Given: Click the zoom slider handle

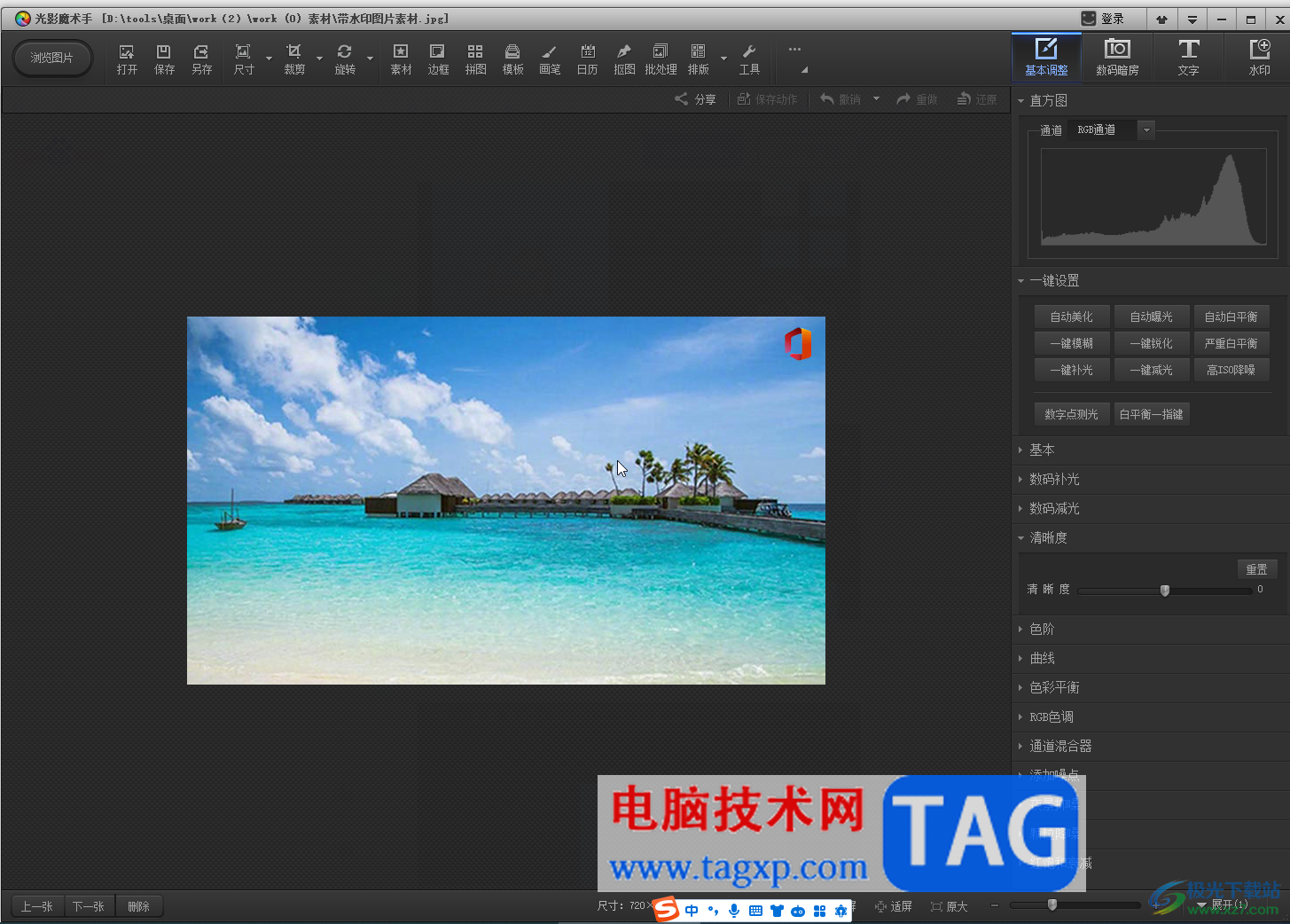Looking at the screenshot, I should (1052, 905).
